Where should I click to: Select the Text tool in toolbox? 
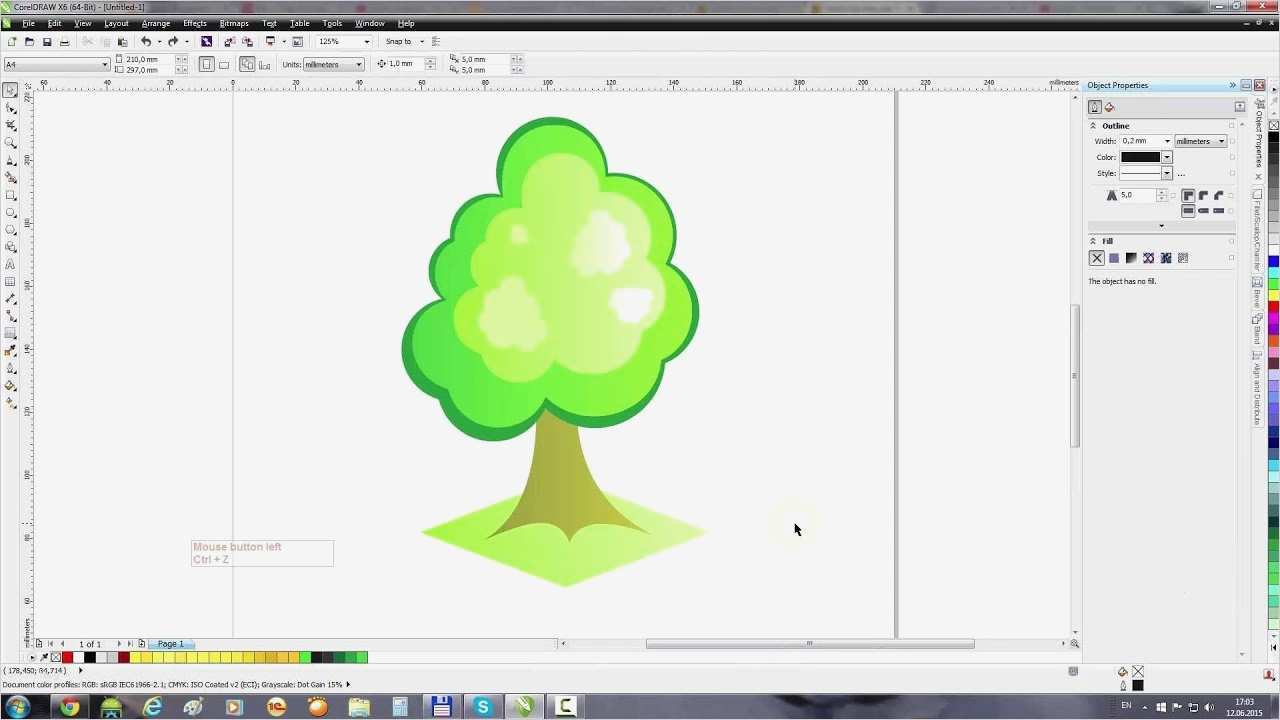pos(11,264)
